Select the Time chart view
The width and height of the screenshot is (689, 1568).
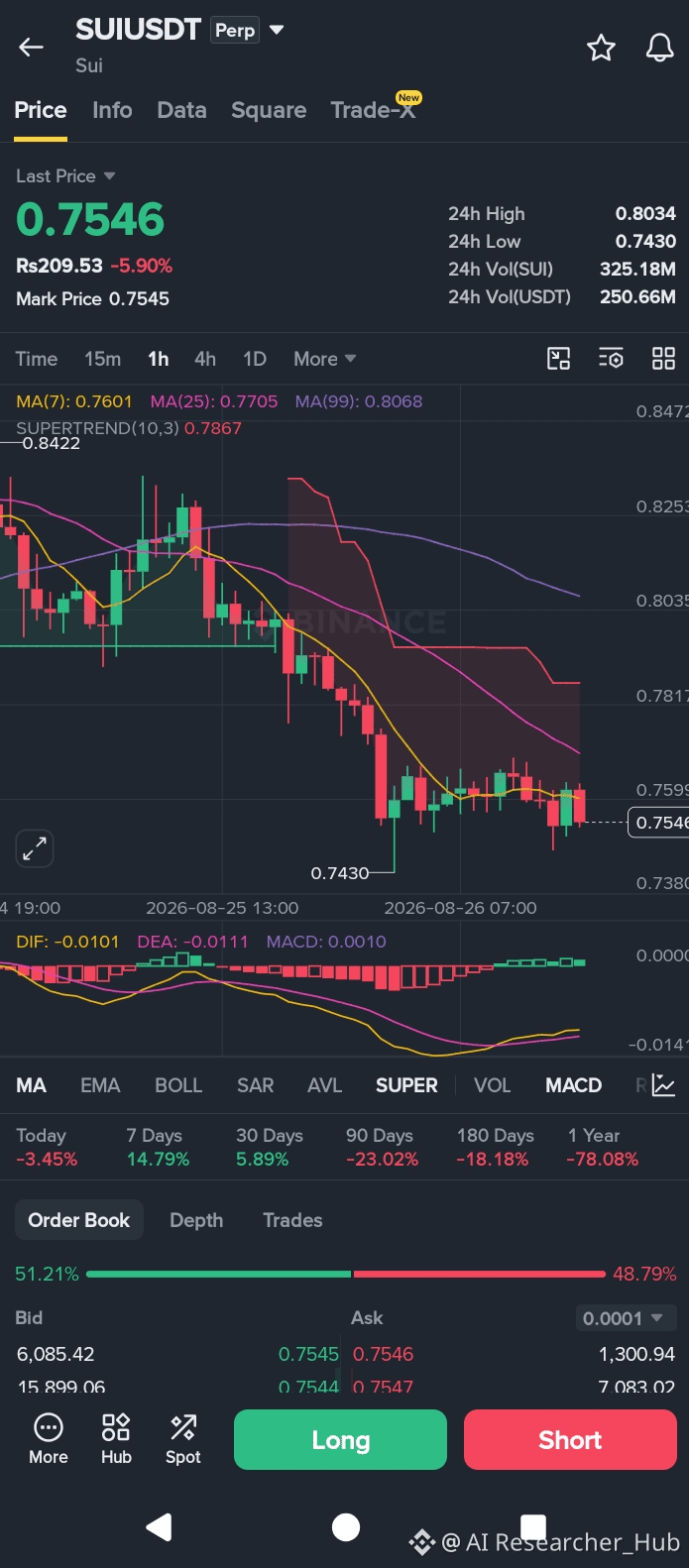point(37,359)
